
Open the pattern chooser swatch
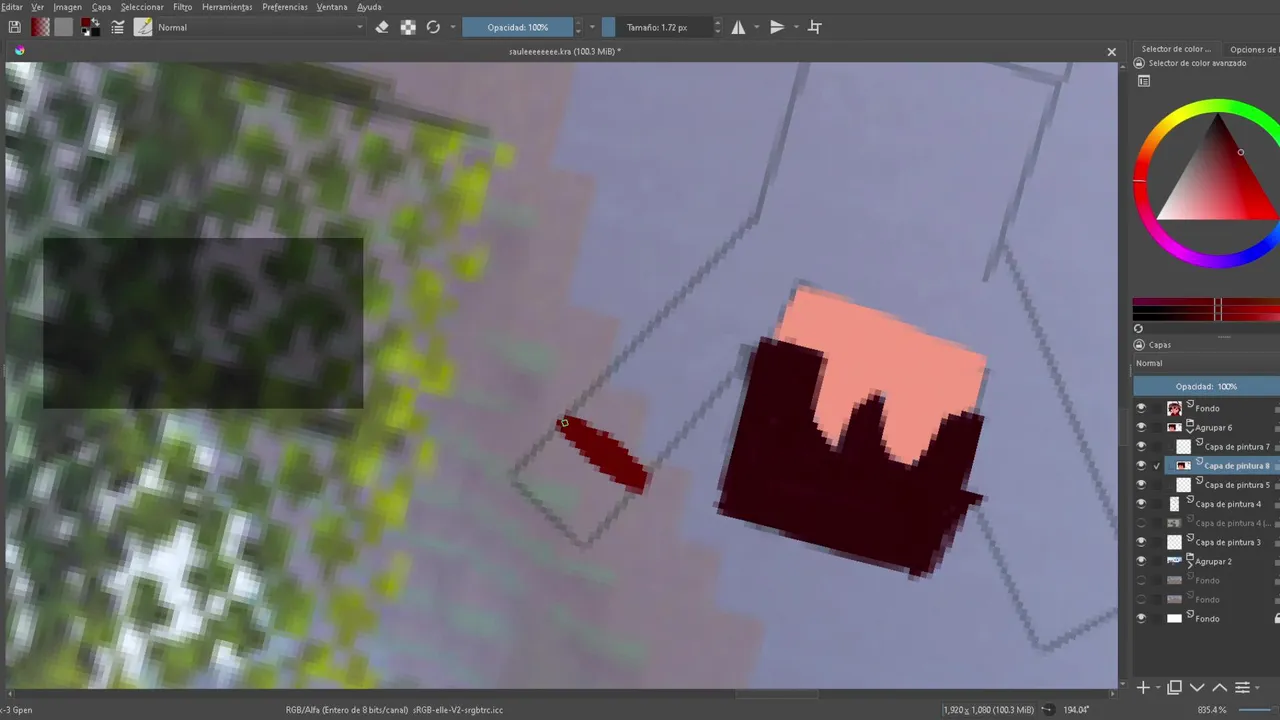(x=64, y=27)
